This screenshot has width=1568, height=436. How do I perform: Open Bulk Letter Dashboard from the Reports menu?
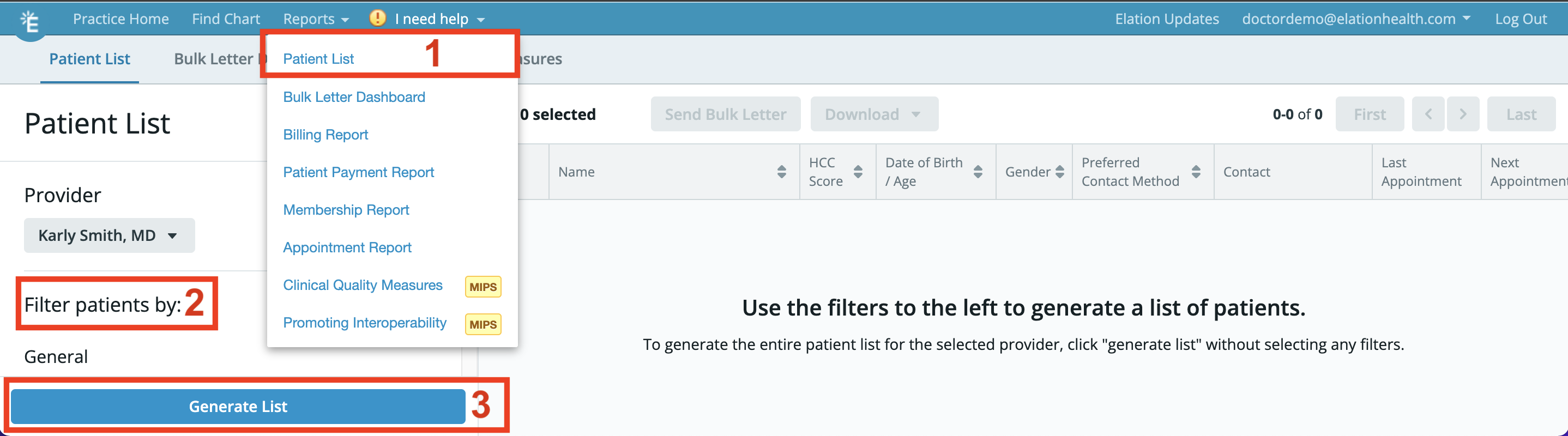click(354, 96)
